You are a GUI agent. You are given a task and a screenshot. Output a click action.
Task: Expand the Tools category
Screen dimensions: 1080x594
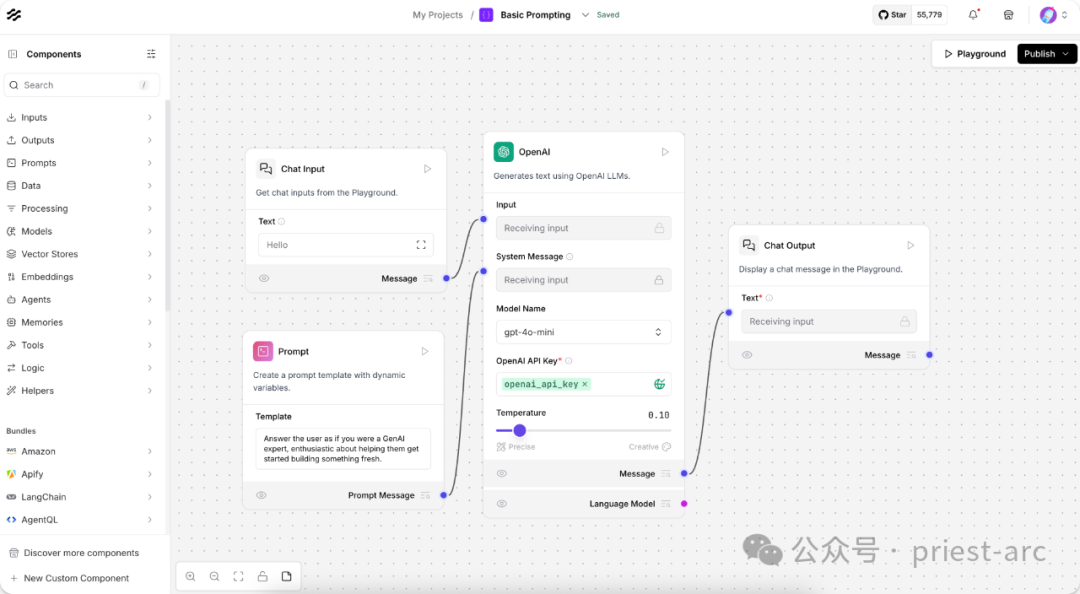point(81,345)
